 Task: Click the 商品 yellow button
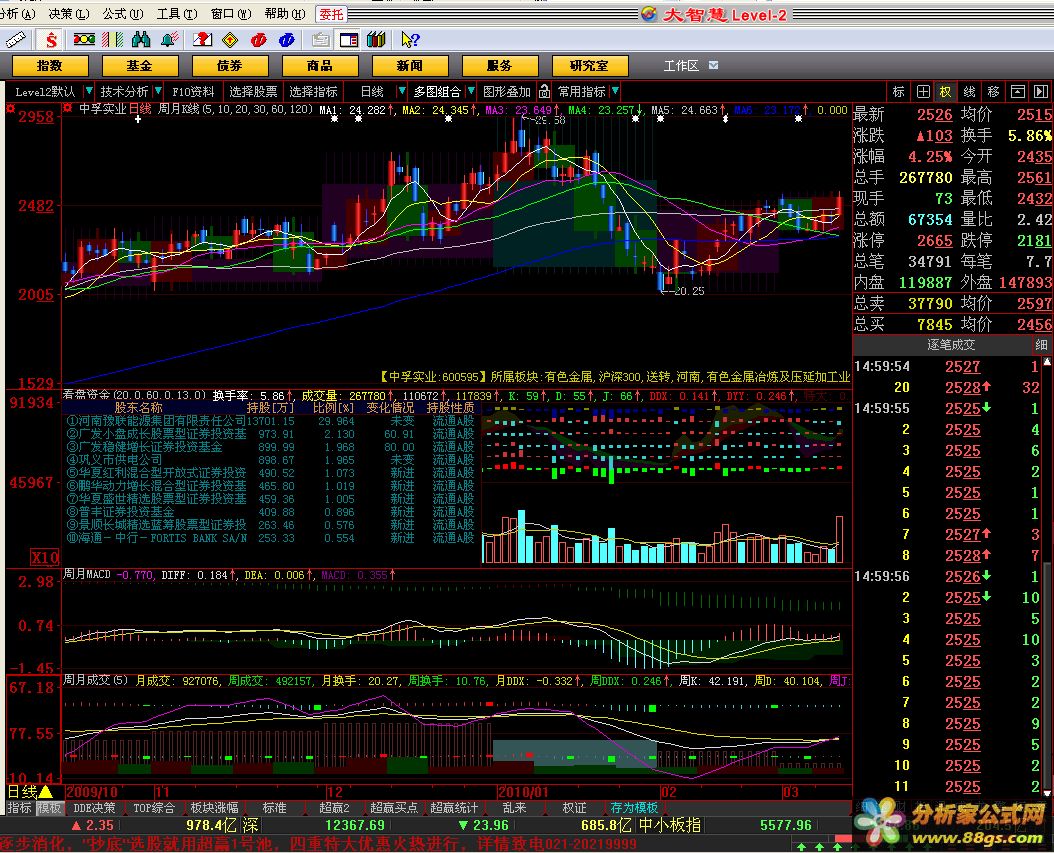click(320, 66)
